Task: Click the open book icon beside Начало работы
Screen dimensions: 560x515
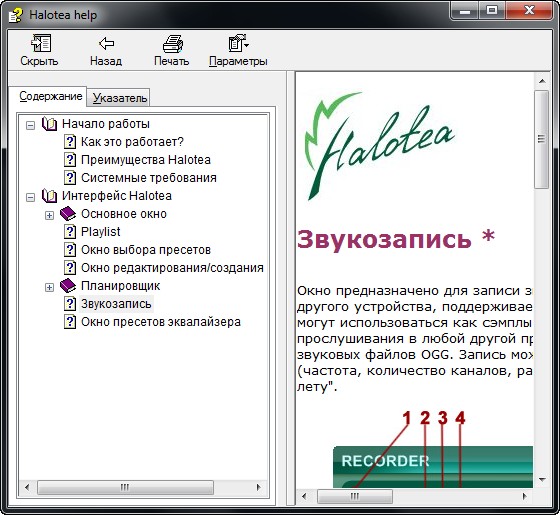Action: pyautogui.click(x=49, y=124)
